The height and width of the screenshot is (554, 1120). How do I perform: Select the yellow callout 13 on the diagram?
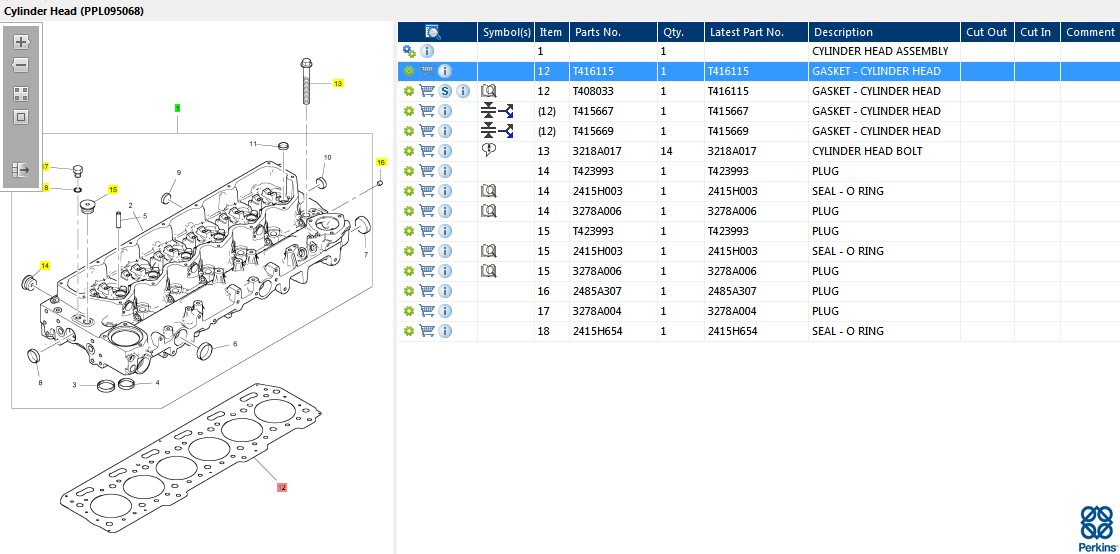[x=338, y=84]
